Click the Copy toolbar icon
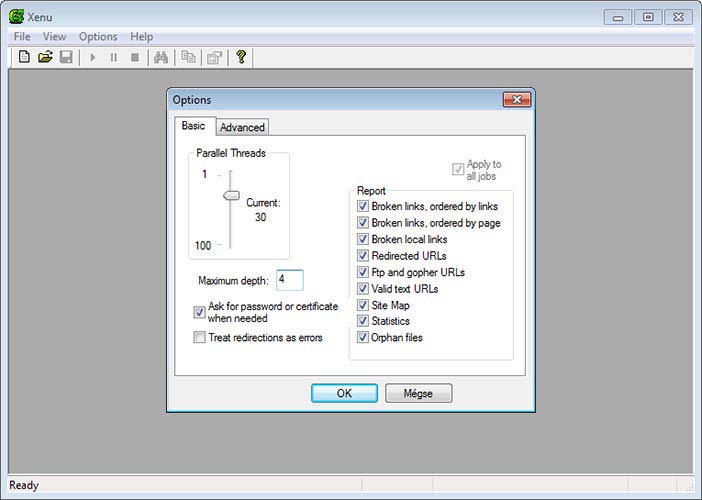The height and width of the screenshot is (500, 702). click(188, 57)
